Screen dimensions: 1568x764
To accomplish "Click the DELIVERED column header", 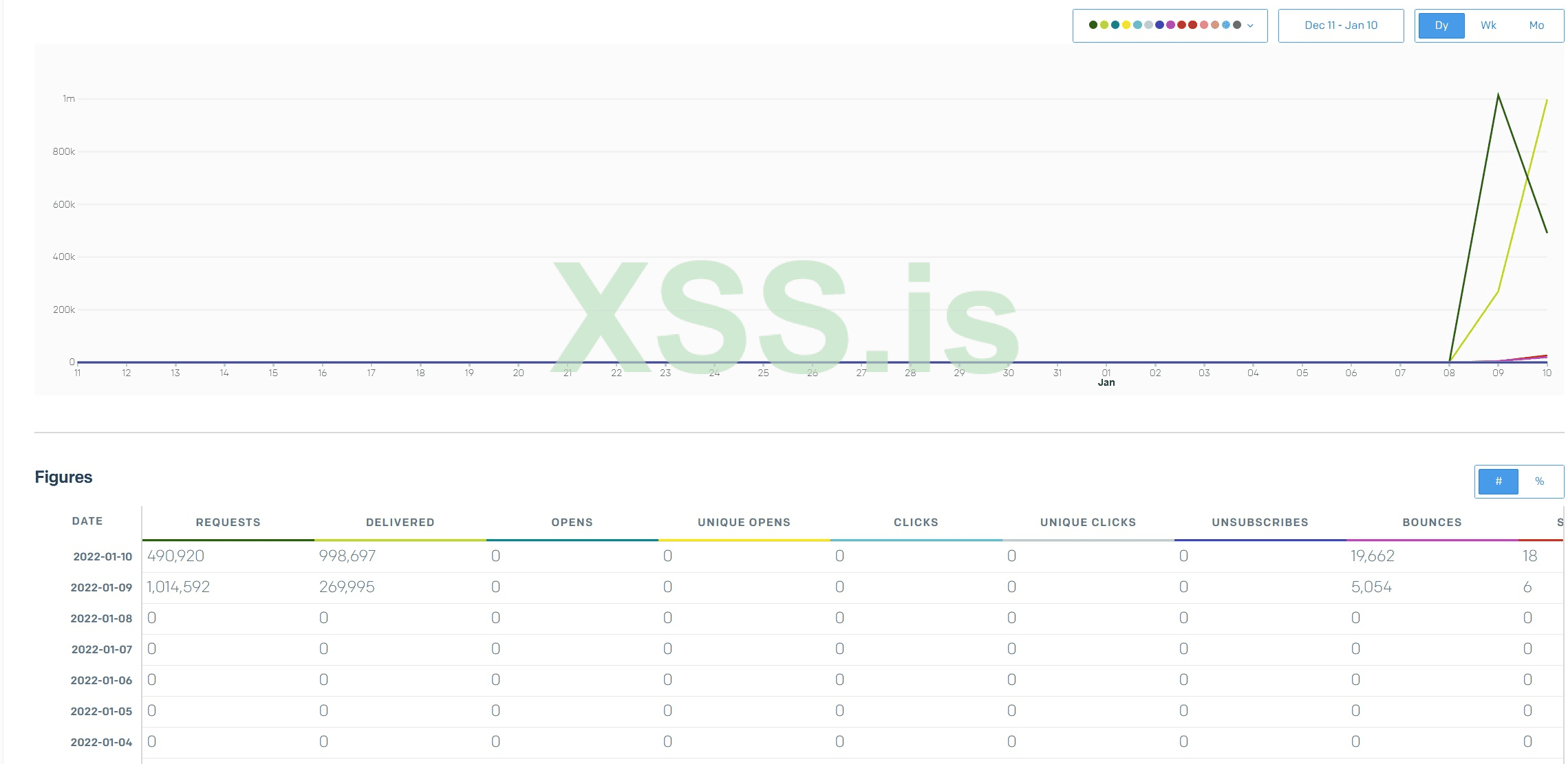I will [400, 523].
